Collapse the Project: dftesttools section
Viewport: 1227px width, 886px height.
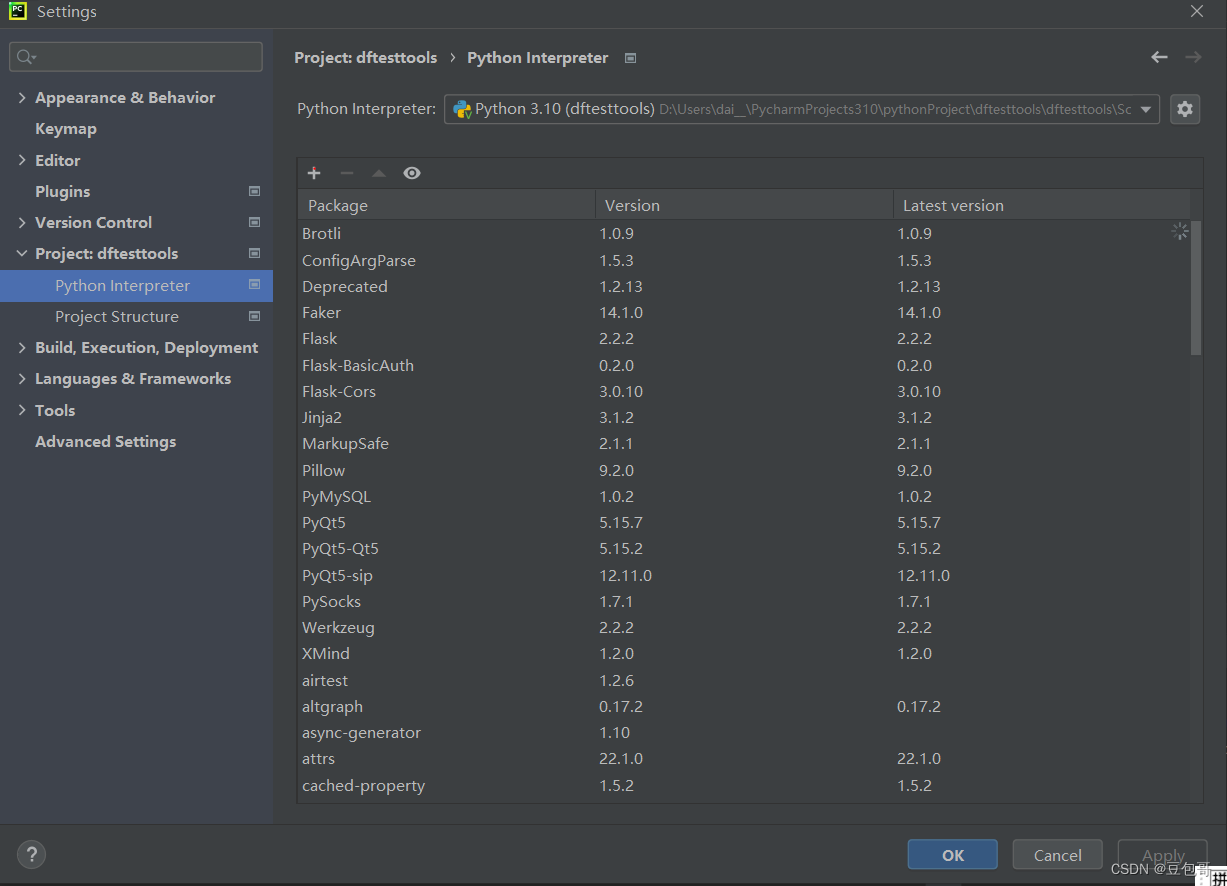tap(22, 253)
